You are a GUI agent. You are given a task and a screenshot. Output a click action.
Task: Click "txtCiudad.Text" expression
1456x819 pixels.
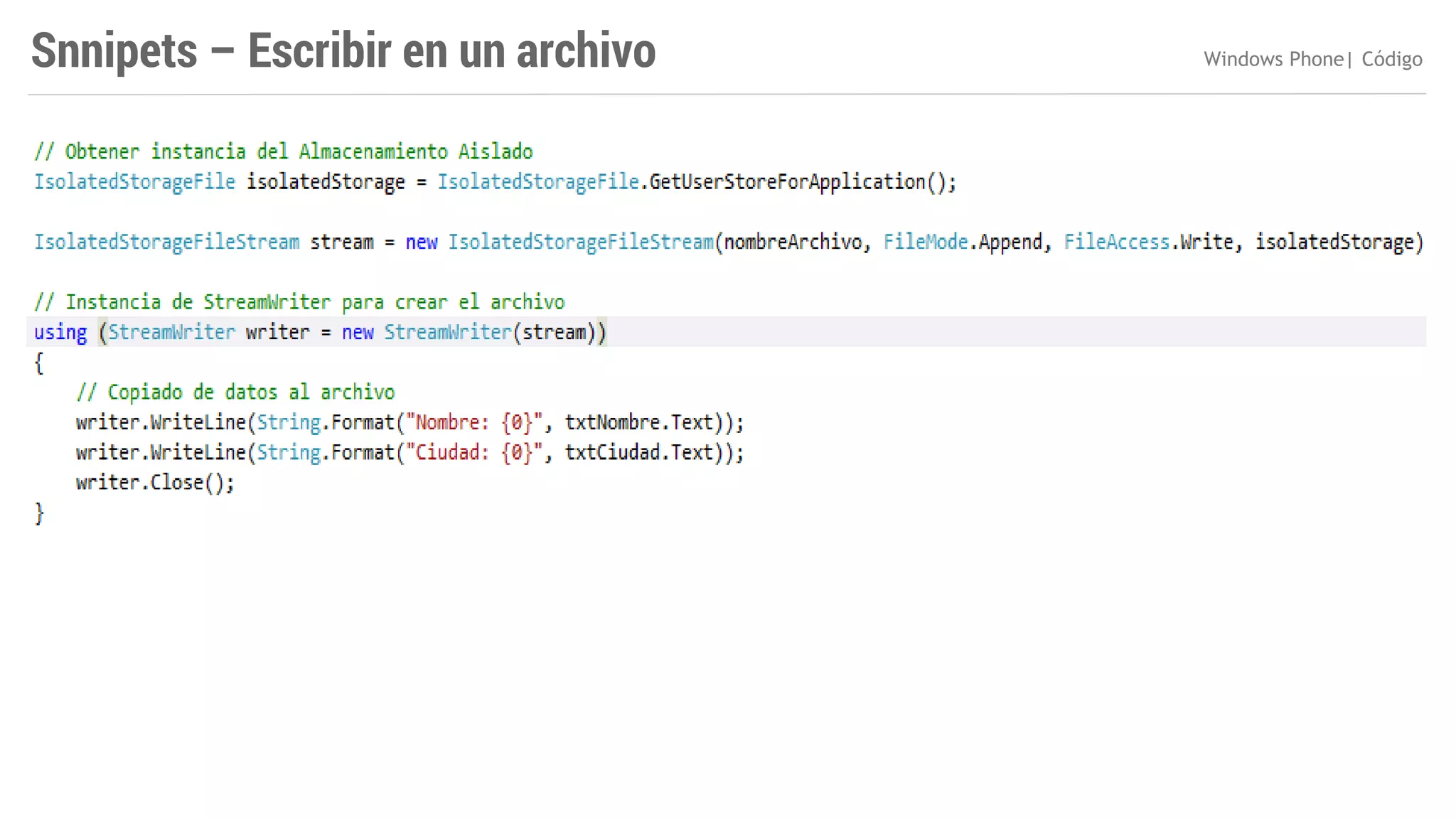tap(639, 452)
